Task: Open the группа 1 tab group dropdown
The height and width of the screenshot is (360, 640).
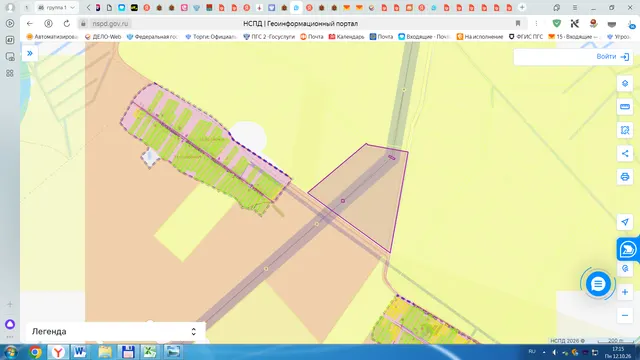Action: click(56, 7)
